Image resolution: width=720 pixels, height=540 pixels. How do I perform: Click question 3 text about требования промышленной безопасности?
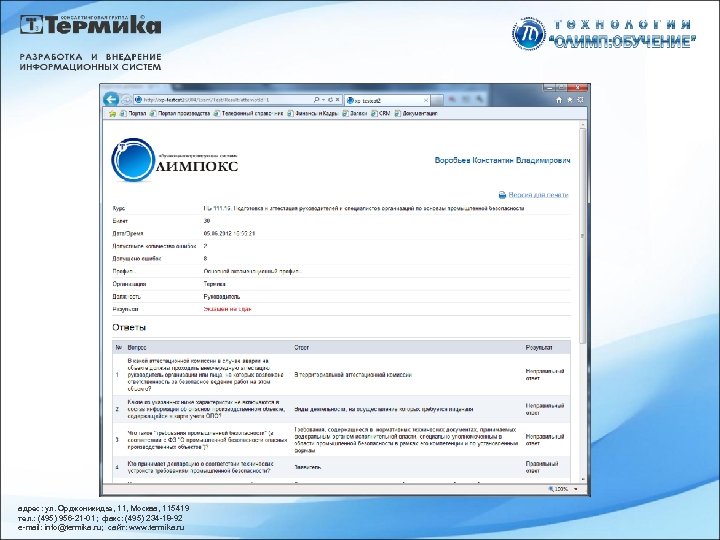coord(207,440)
